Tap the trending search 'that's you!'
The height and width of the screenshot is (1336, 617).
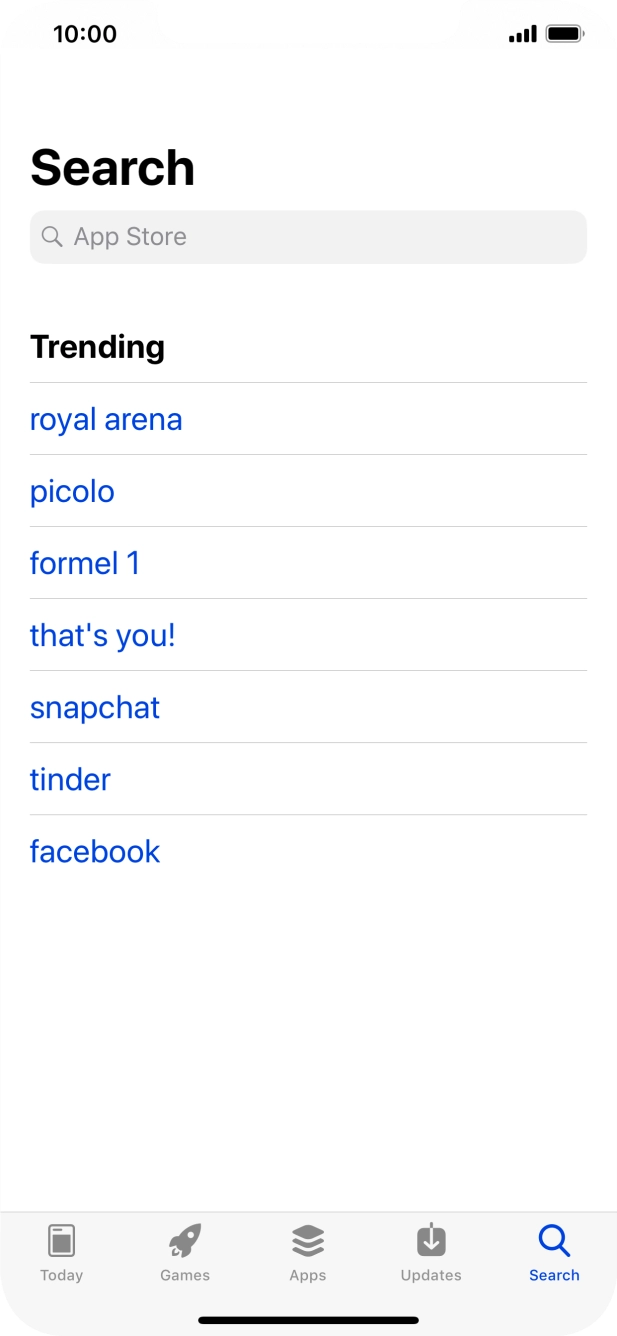click(102, 635)
